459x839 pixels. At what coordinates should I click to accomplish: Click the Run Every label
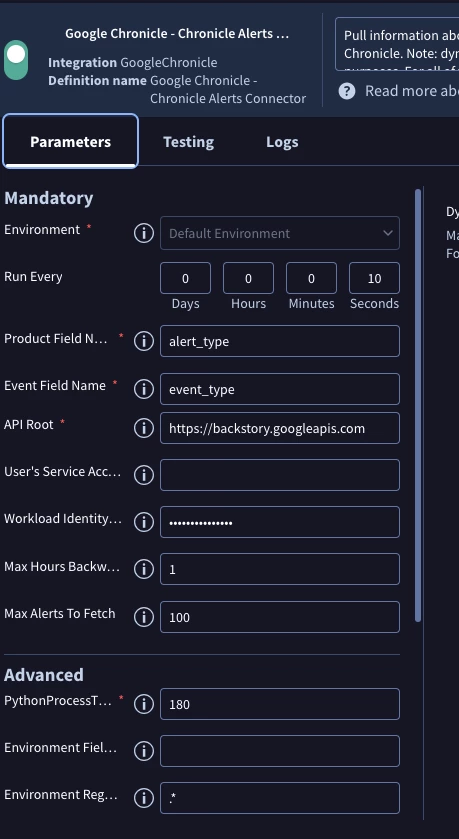point(33,277)
